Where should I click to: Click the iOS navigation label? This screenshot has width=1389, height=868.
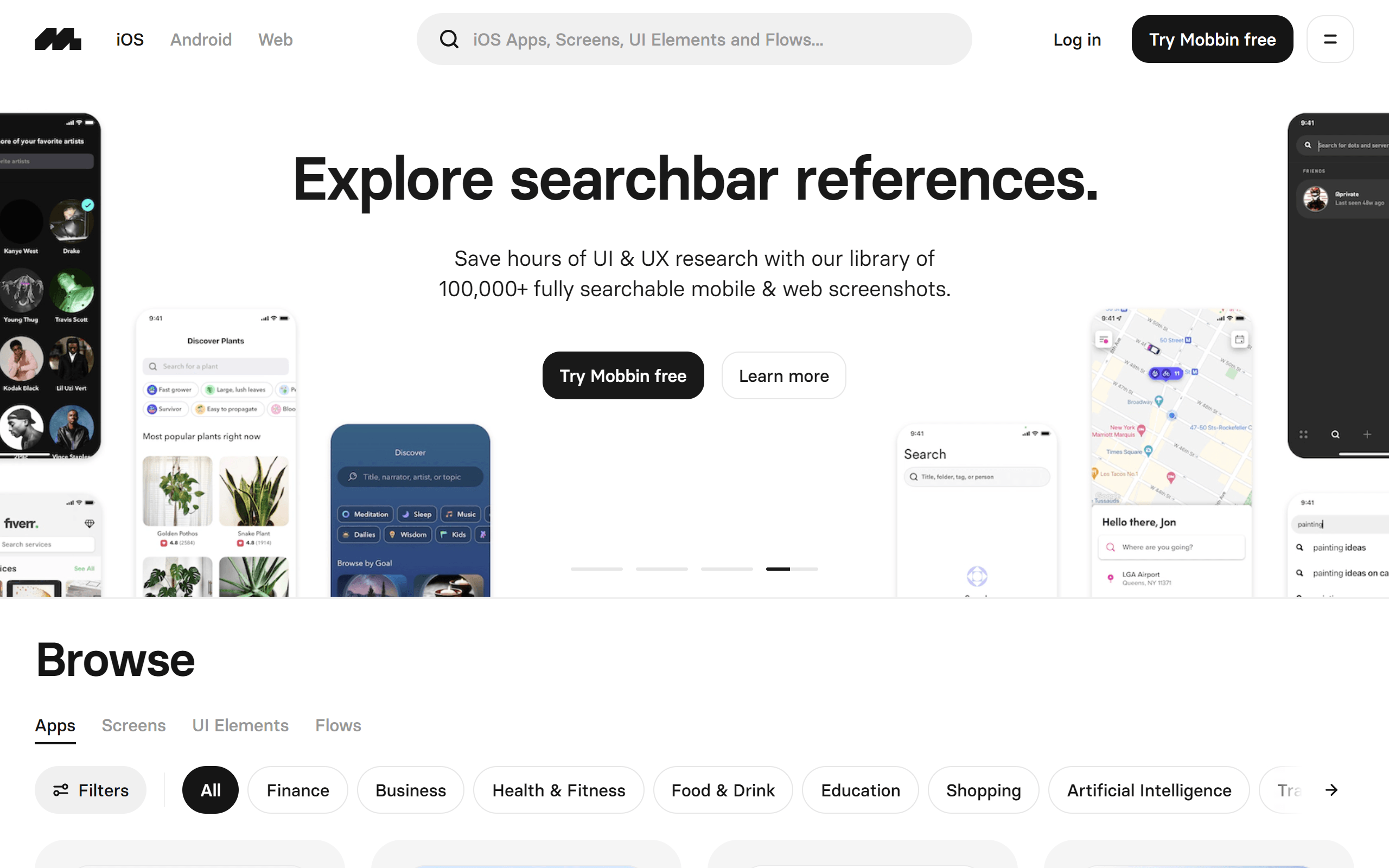coord(131,39)
